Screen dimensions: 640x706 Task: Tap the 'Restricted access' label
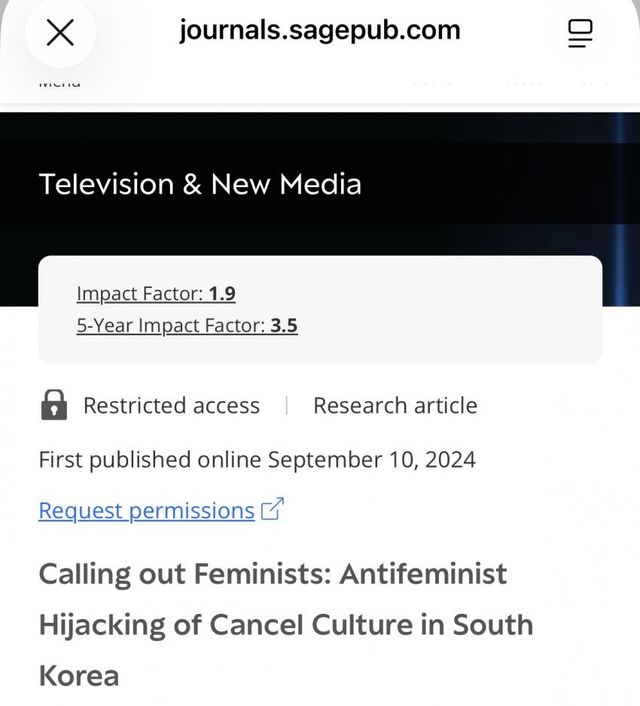pos(171,405)
